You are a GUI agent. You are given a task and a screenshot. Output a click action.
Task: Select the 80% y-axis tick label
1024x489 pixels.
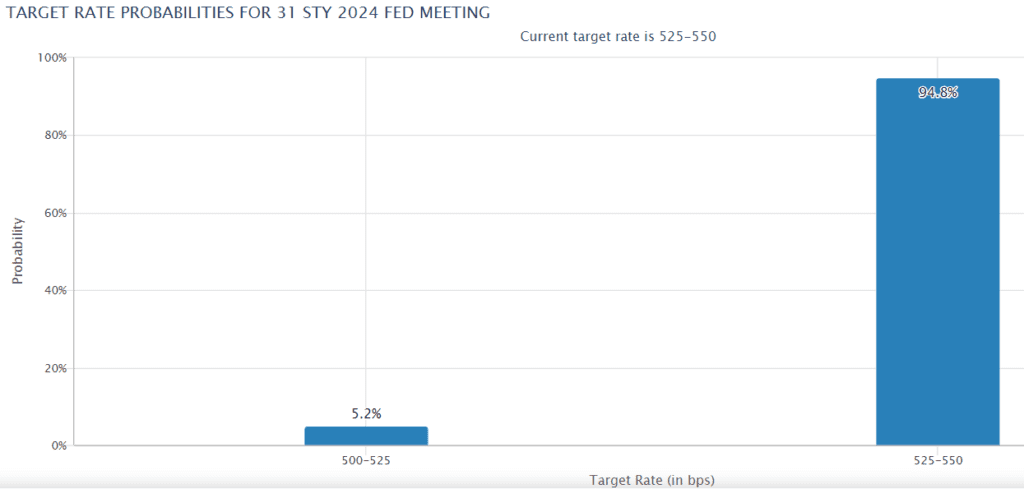tap(53, 135)
